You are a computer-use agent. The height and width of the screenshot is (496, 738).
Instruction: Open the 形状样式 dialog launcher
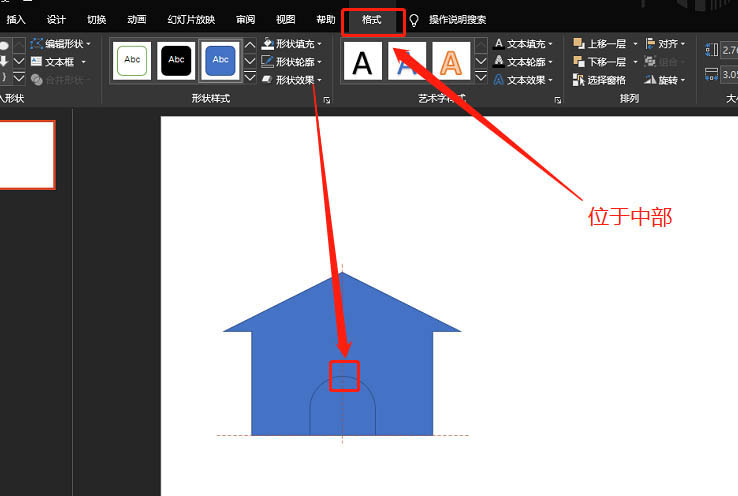pyautogui.click(x=327, y=100)
